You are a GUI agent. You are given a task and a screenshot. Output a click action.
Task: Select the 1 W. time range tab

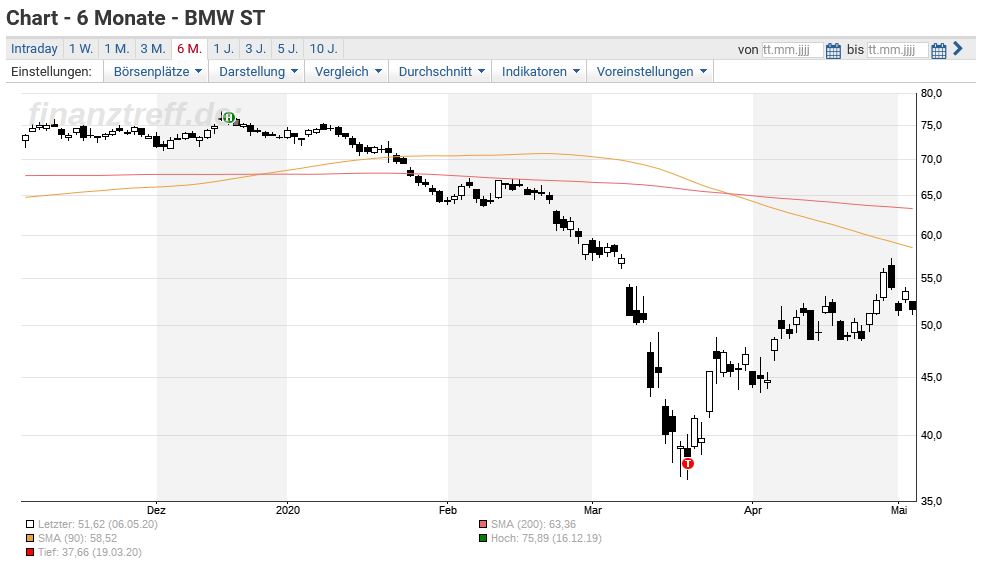[x=80, y=49]
